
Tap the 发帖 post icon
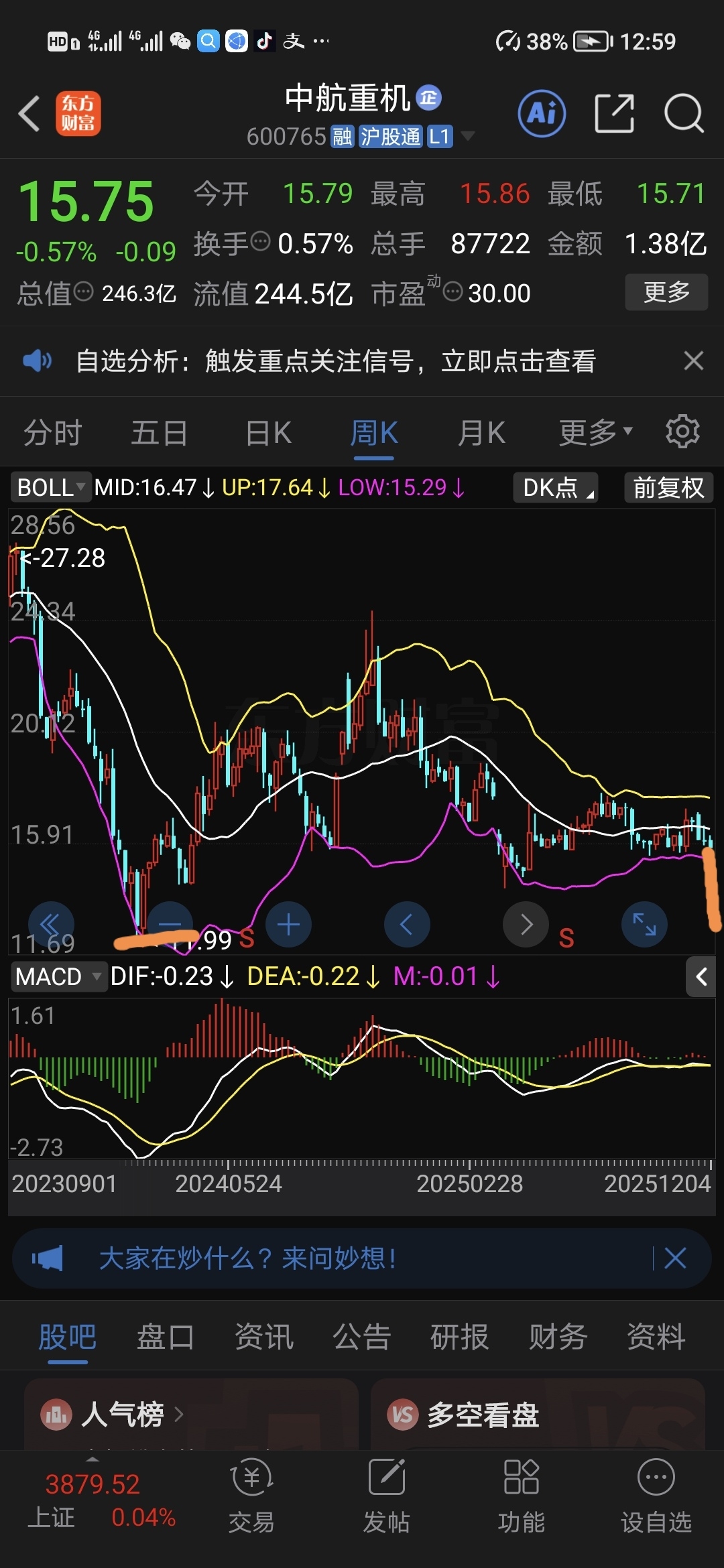387,1495
